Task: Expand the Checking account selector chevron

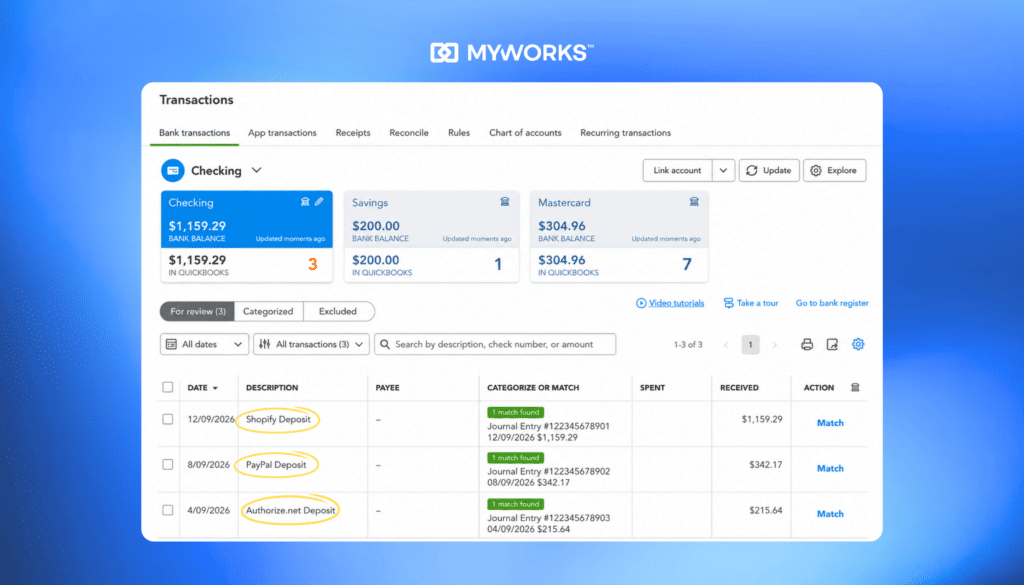Action: 257,170
